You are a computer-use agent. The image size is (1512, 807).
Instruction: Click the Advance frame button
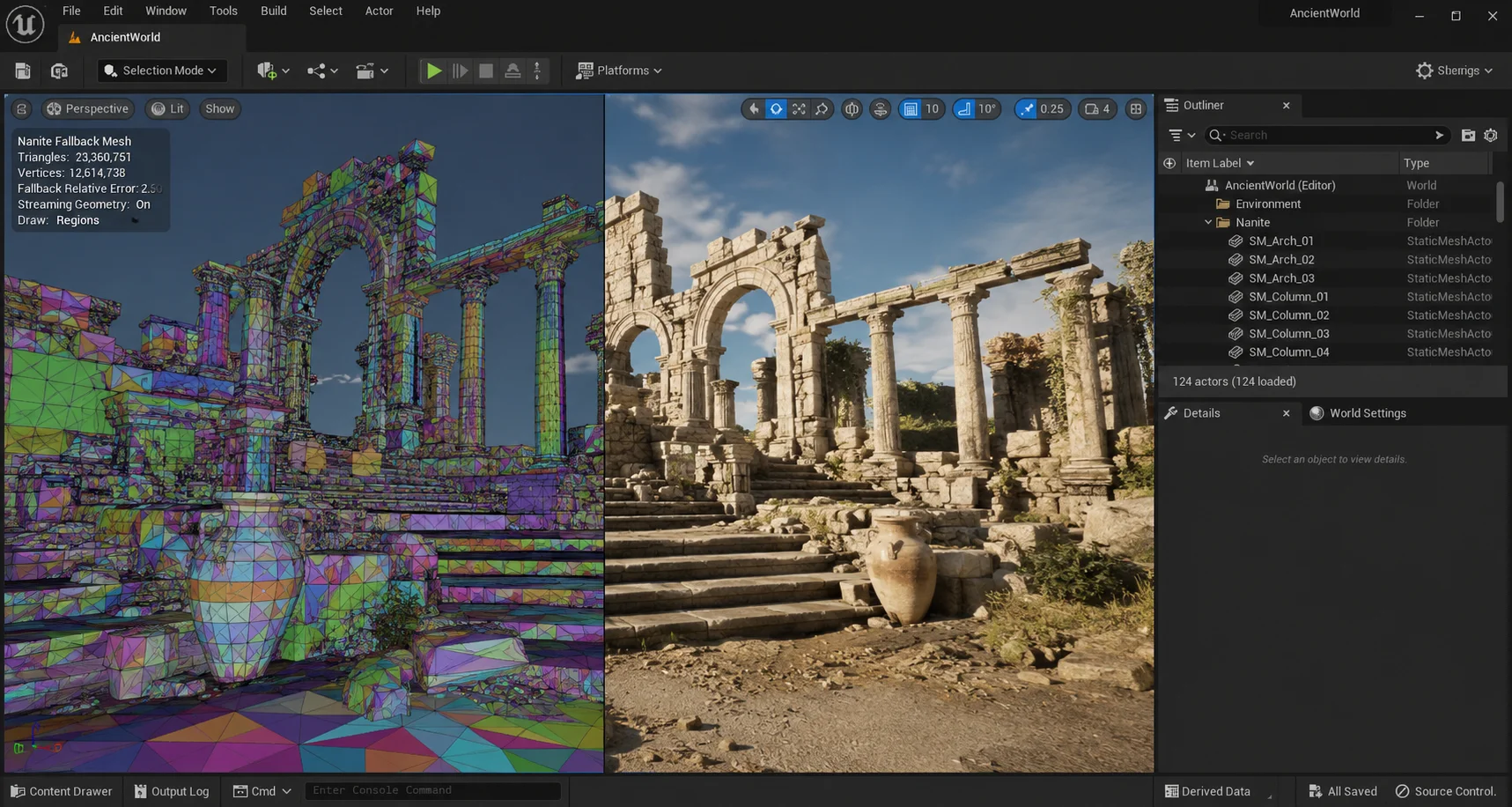pos(460,70)
